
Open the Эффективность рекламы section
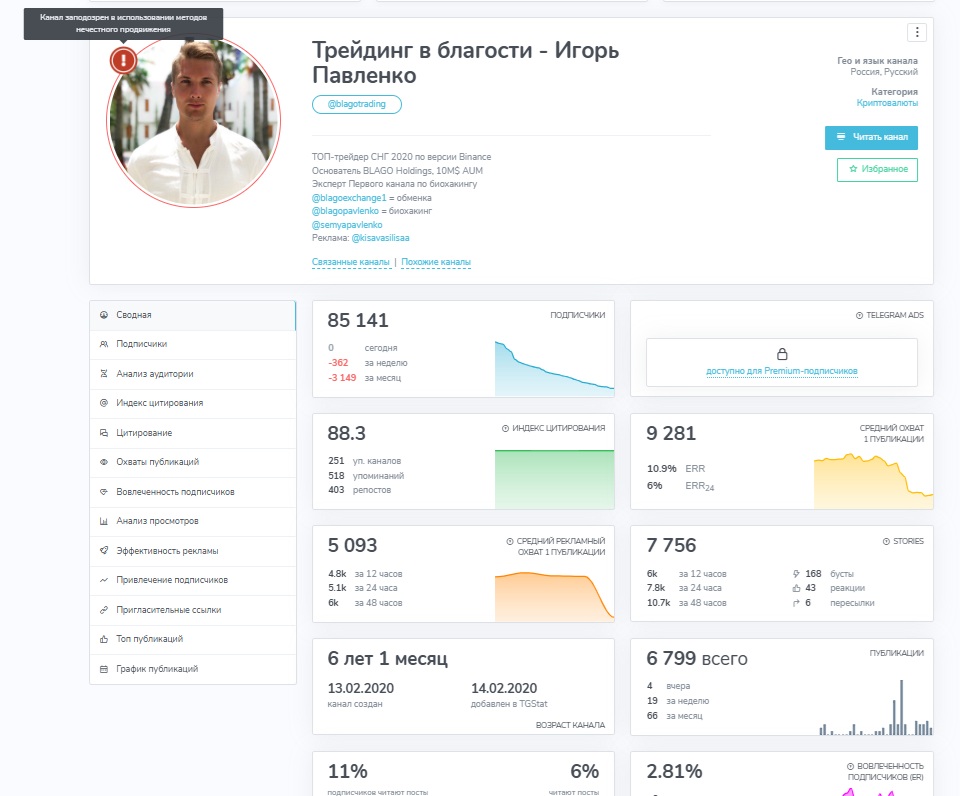click(x=193, y=550)
